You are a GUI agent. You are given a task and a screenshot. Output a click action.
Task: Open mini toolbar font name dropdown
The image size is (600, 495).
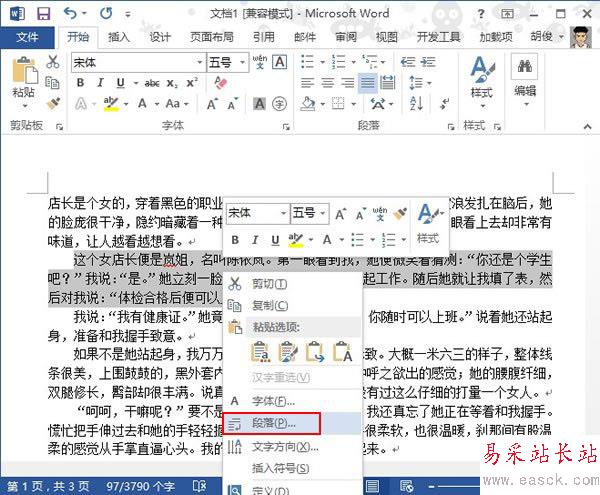pyautogui.click(x=284, y=213)
